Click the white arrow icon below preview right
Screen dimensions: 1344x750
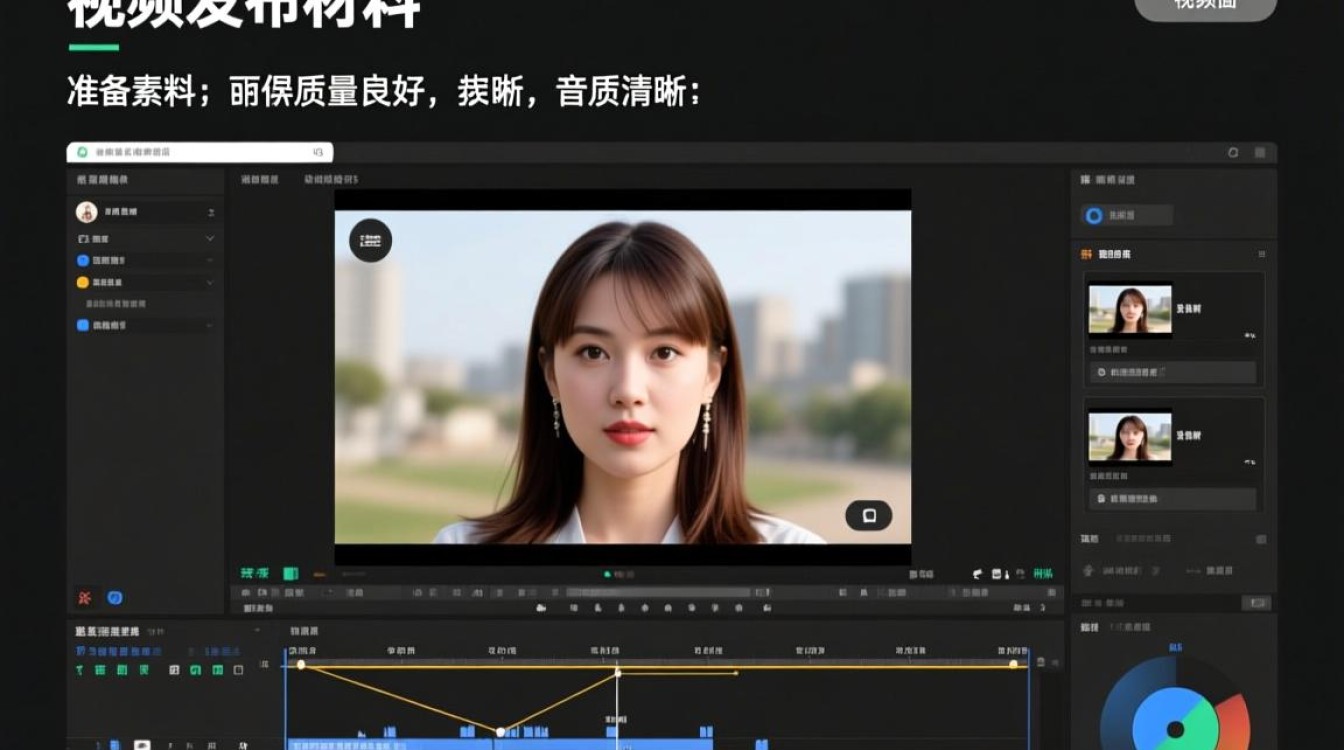coord(977,574)
